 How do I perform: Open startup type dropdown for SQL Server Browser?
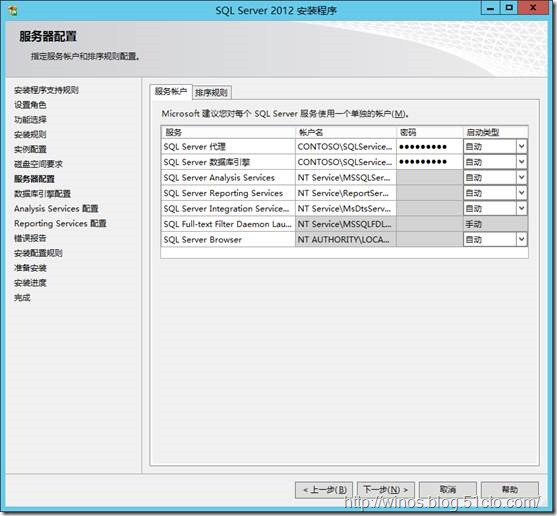[x=521, y=239]
